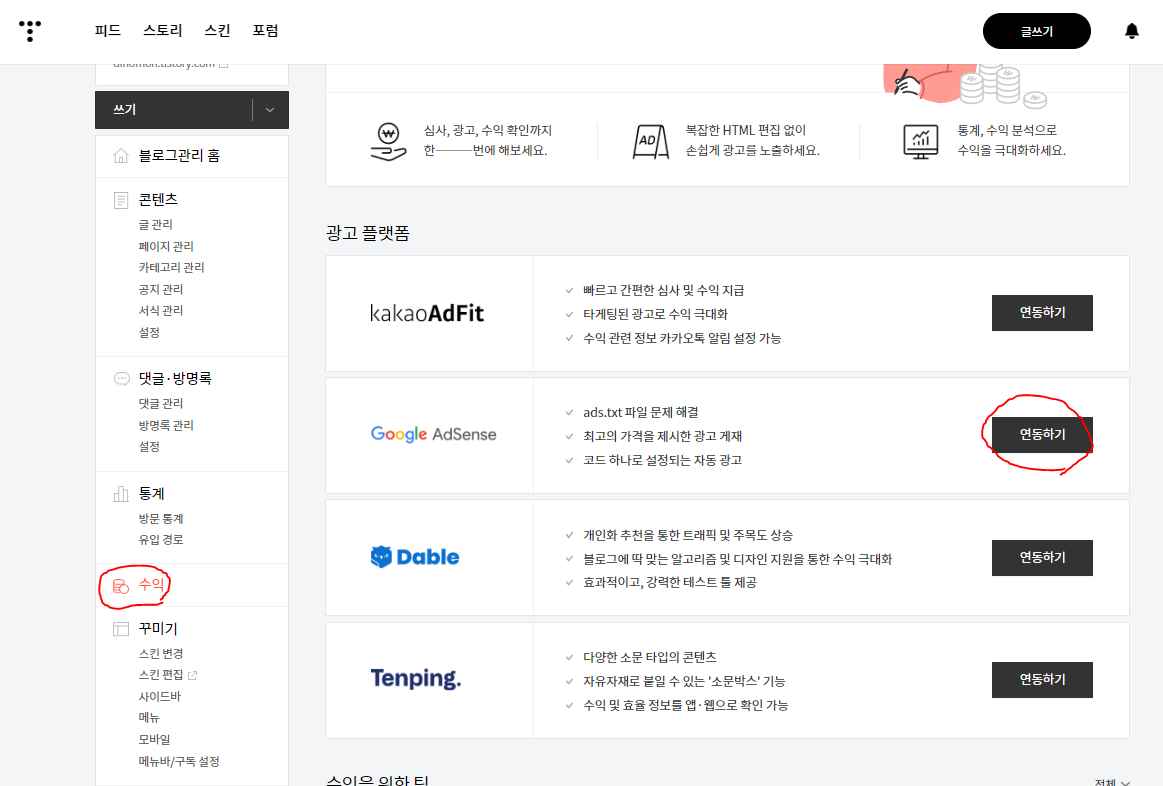Open 블로그관리 홈
Image resolution: width=1163 pixels, height=786 pixels.
(x=179, y=156)
